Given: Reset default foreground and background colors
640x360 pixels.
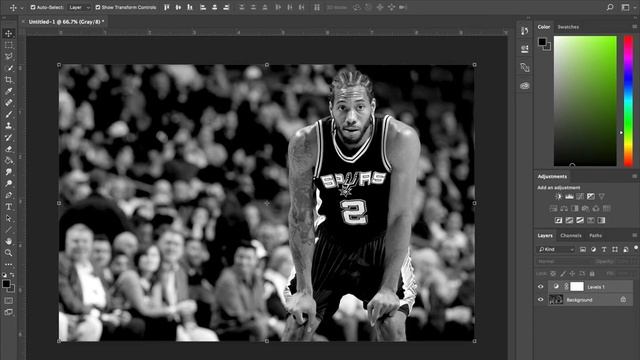Looking at the screenshot, I should tap(4, 275).
